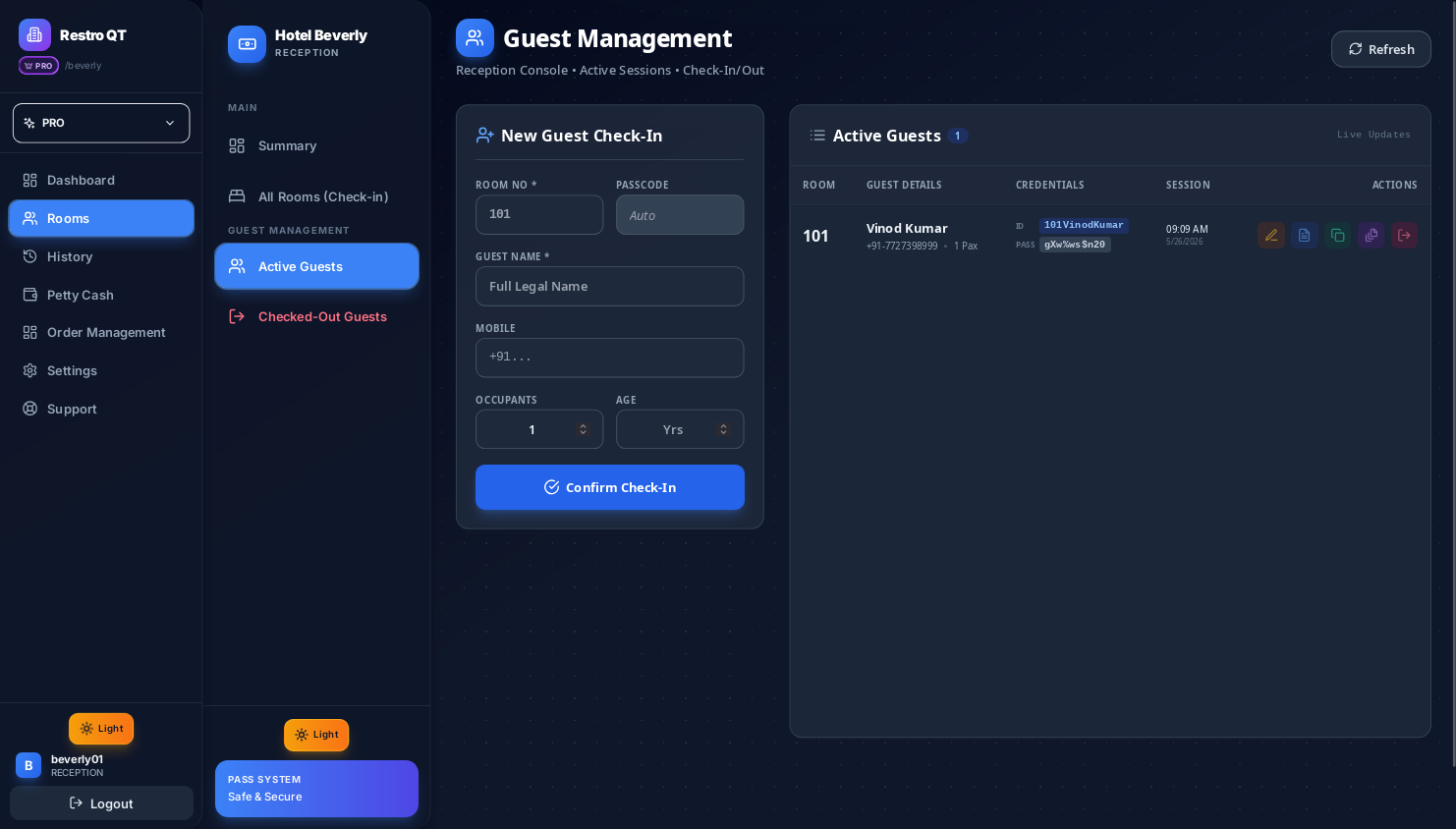Image resolution: width=1456 pixels, height=829 pixels.
Task: Click the 09:09 AM session time
Action: pyautogui.click(x=1187, y=229)
